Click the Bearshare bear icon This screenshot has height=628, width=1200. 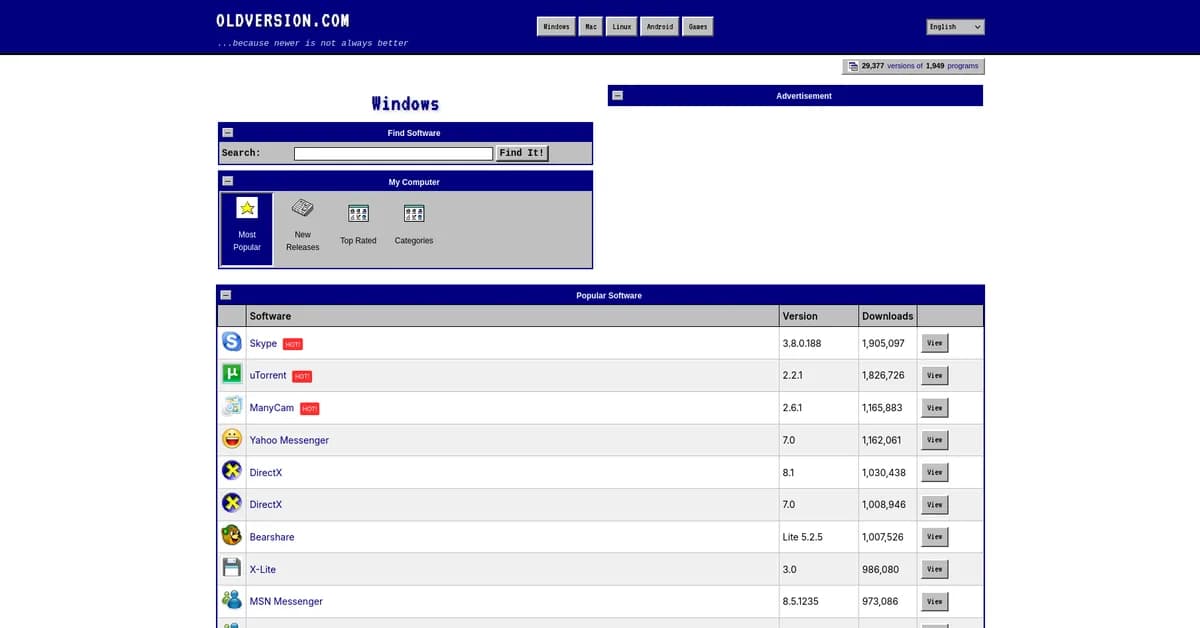tap(232, 536)
